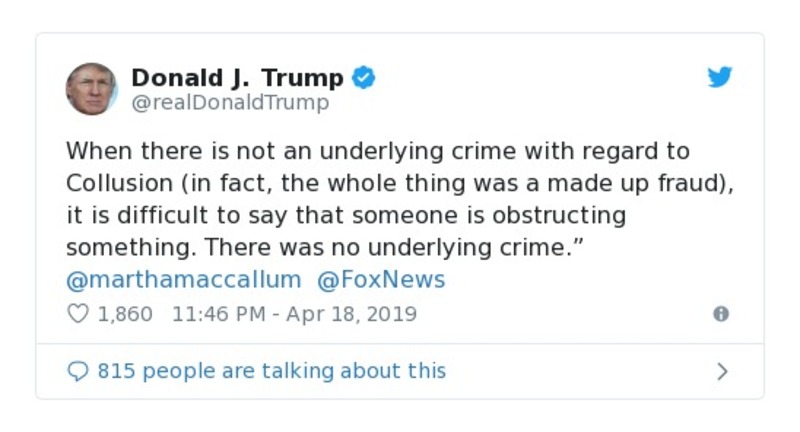Screen dimensions: 800x432
Task: Open the profile avatar picture
Action: (x=92, y=88)
